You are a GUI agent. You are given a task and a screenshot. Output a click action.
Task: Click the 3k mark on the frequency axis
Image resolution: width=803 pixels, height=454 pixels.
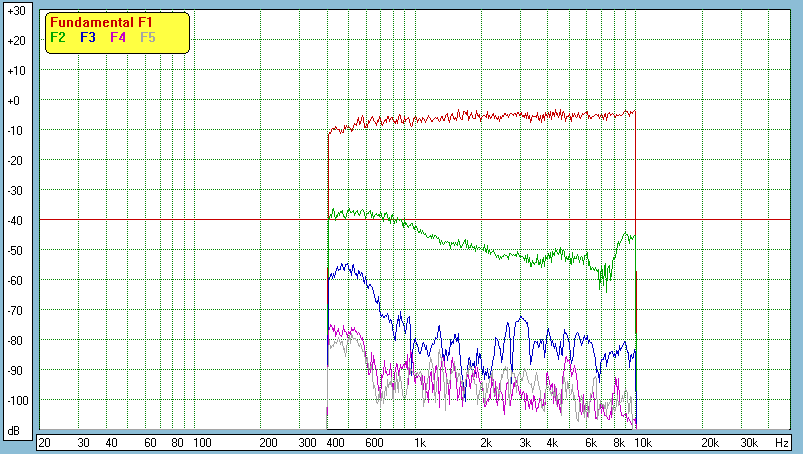coord(524,442)
